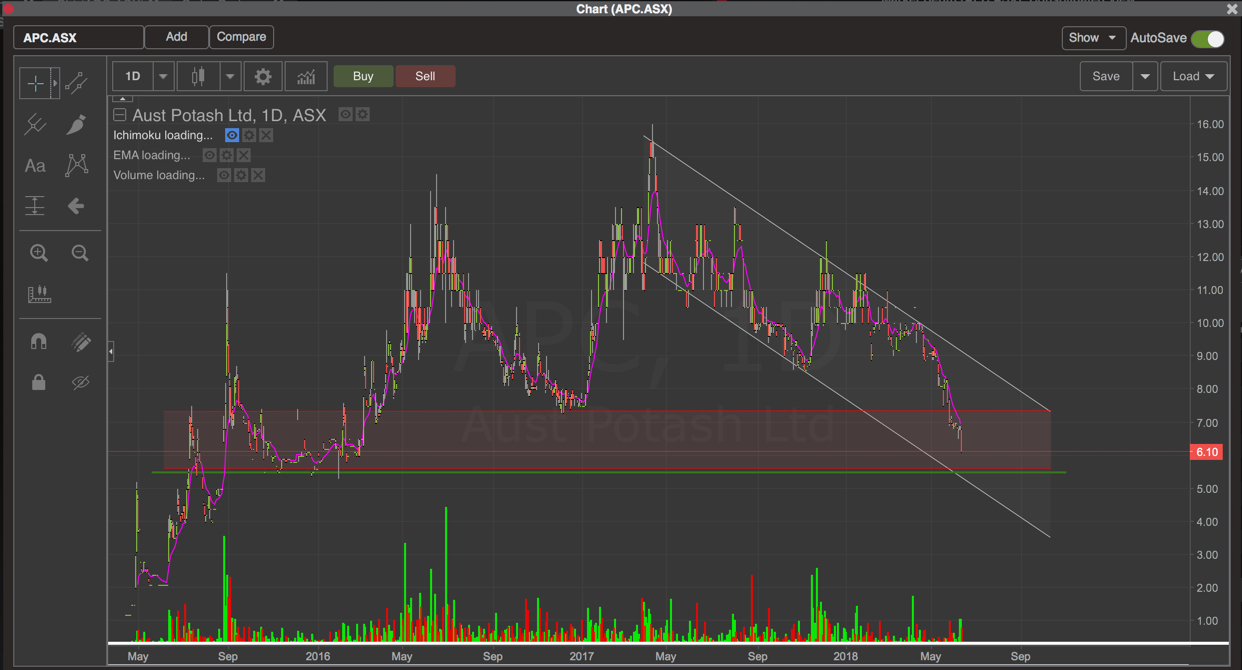The width and height of the screenshot is (1242, 670).
Task: Click the red Sell button
Action: (425, 76)
